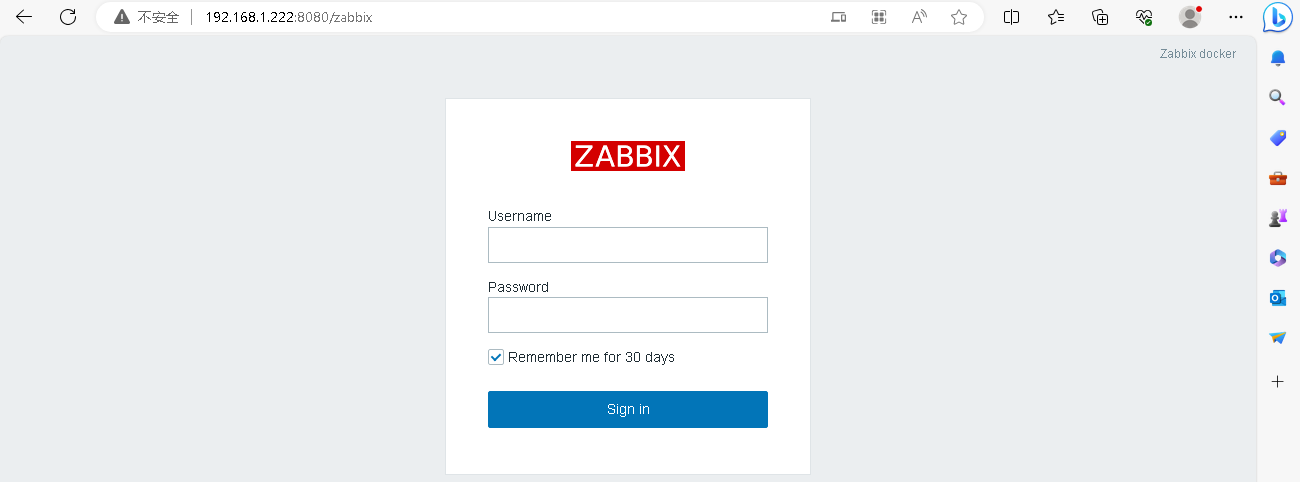Image resolution: width=1300 pixels, height=482 pixels.
Task: Open sidebar search magnifier
Action: click(1277, 98)
